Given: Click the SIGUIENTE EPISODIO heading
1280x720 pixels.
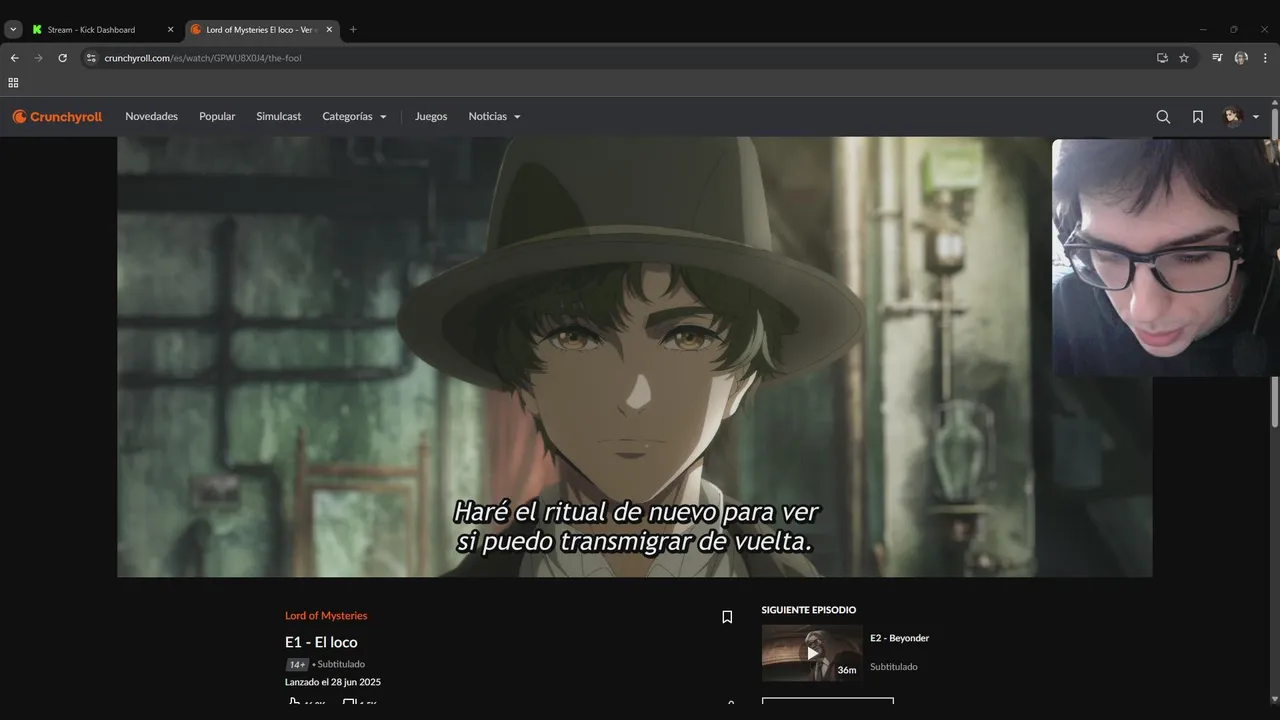Looking at the screenshot, I should tap(808, 610).
